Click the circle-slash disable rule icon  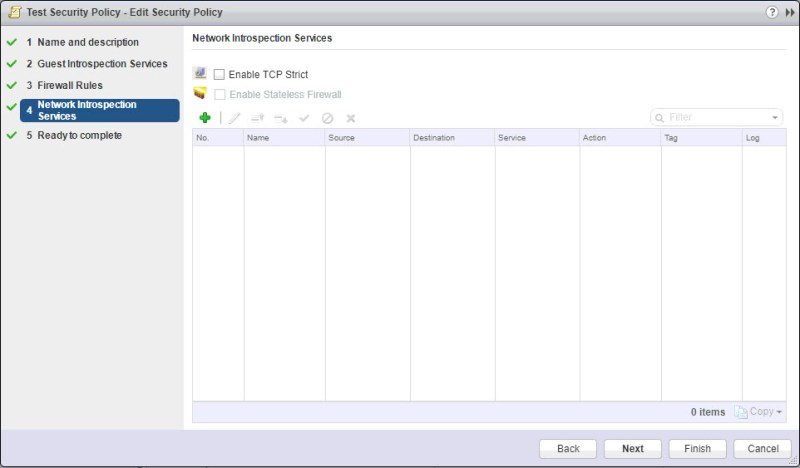point(327,118)
